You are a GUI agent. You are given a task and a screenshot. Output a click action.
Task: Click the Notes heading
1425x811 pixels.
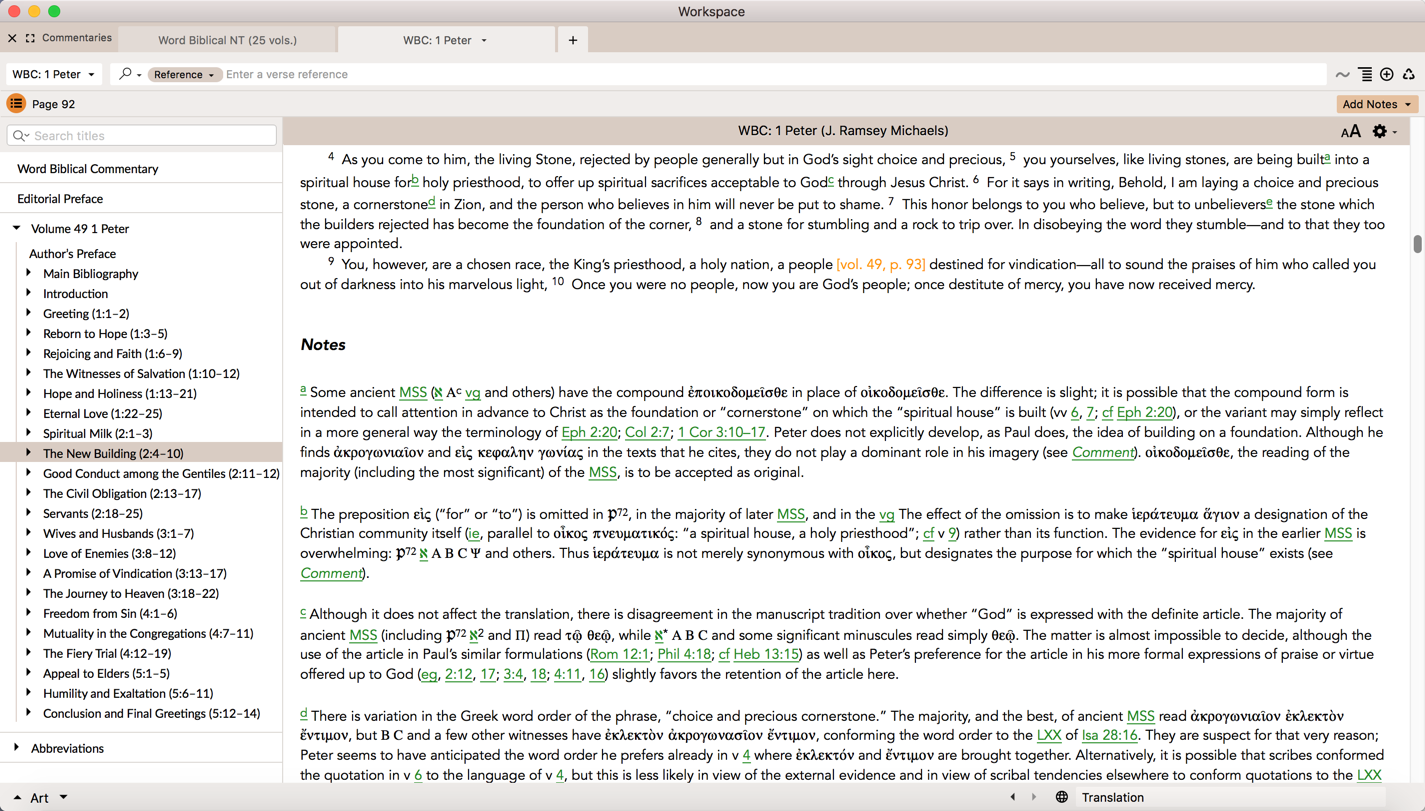[x=323, y=344]
